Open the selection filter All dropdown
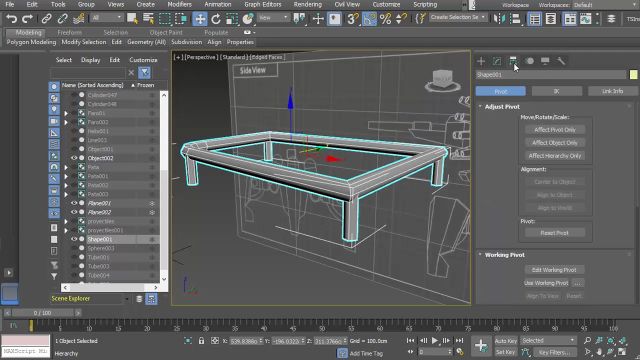The width and height of the screenshot is (640, 360). point(107,18)
